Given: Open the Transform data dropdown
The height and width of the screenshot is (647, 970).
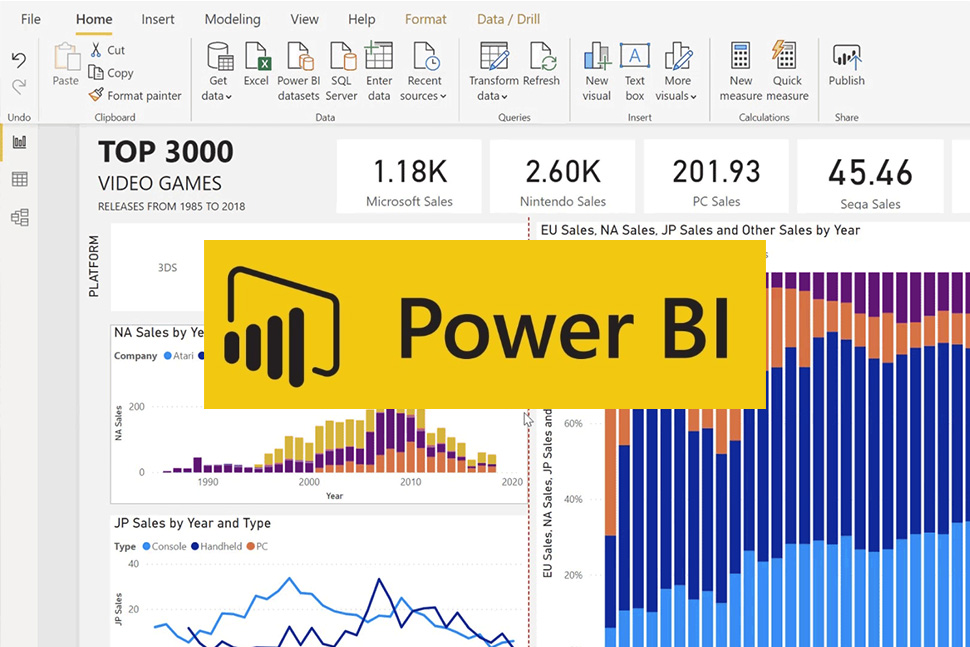Looking at the screenshot, I should [x=493, y=96].
